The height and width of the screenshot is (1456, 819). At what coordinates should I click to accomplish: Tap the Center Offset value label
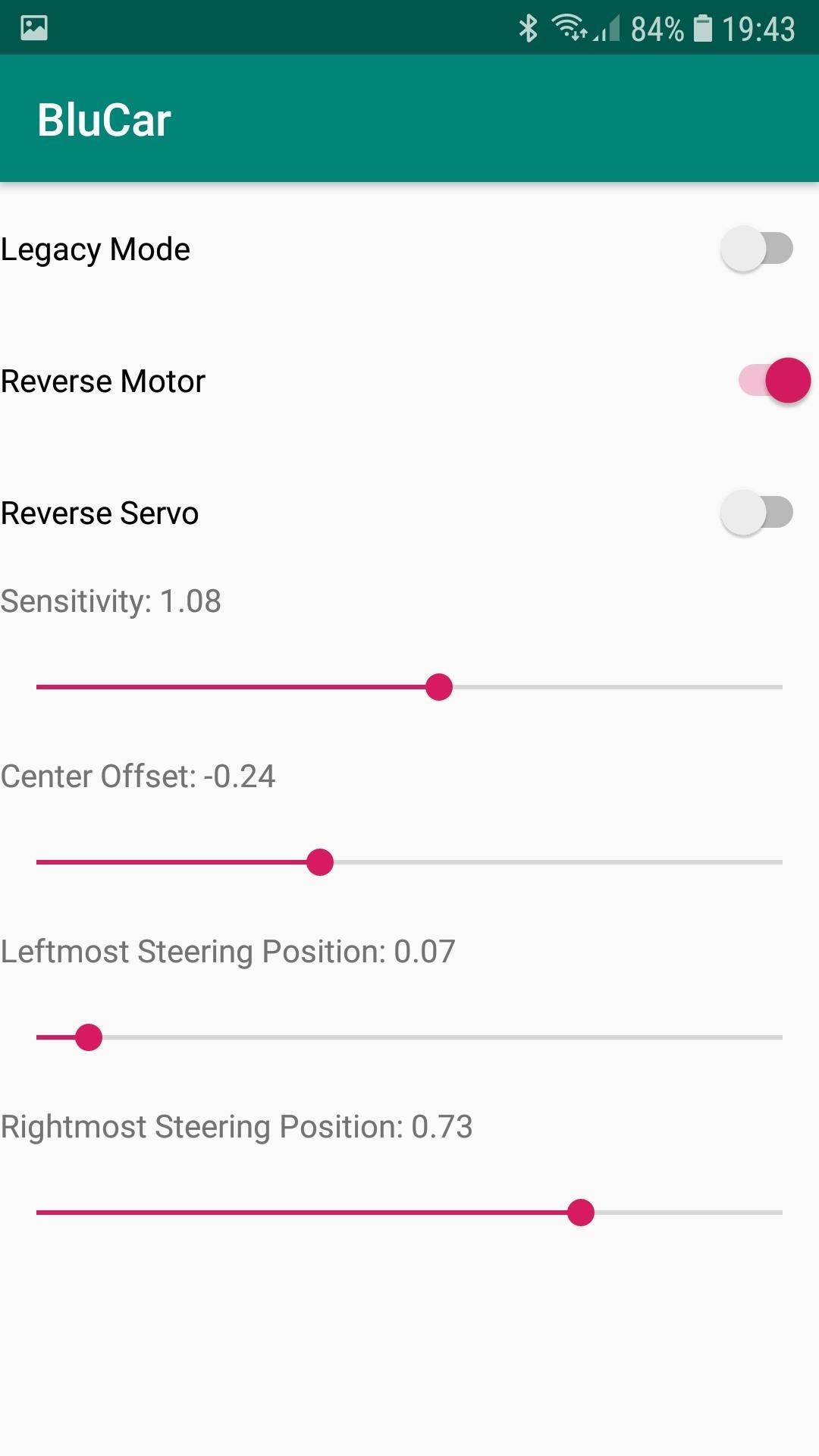(138, 777)
